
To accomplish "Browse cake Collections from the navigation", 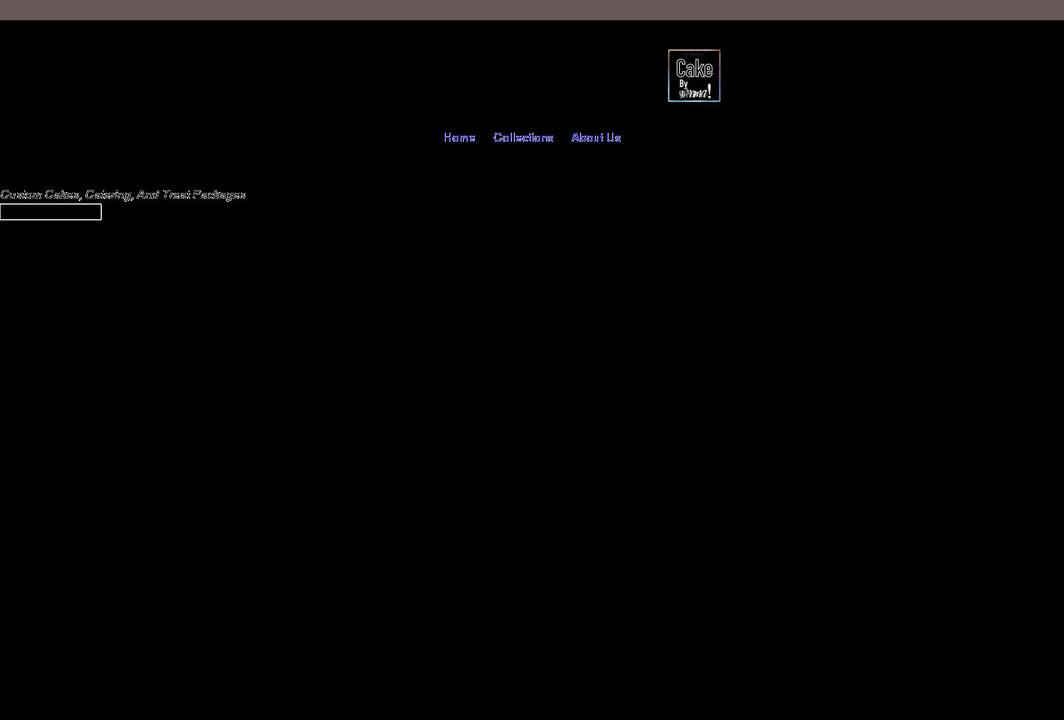I will (x=523, y=137).
